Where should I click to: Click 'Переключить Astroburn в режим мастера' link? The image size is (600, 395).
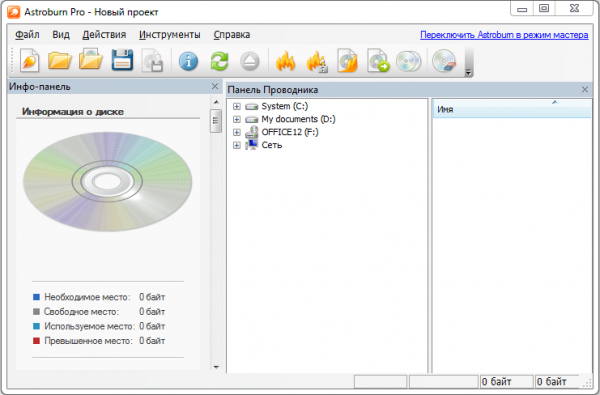point(504,35)
